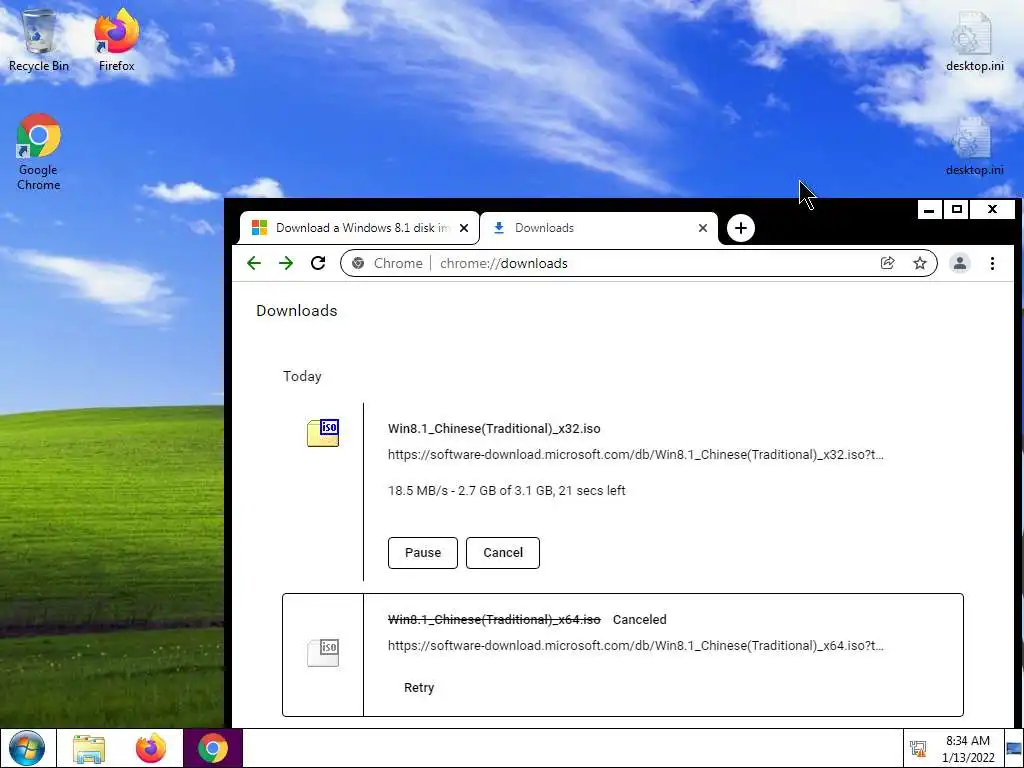Switch to Download a Windows 8.1 disk image tab
This screenshot has height=768, width=1024.
pos(359,228)
